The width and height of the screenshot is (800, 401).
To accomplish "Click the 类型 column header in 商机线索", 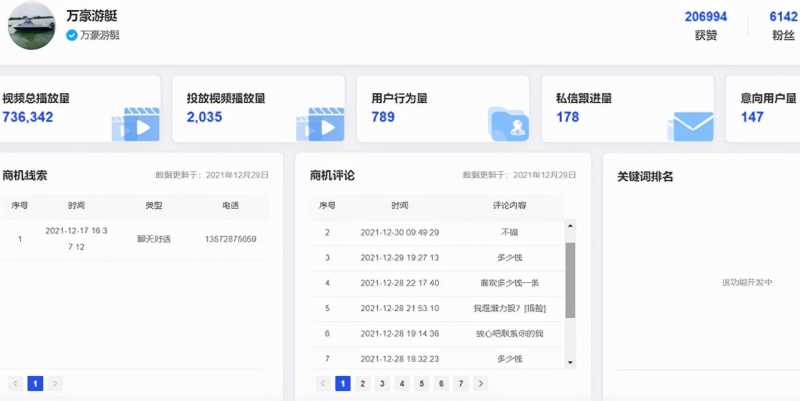I will [154, 206].
